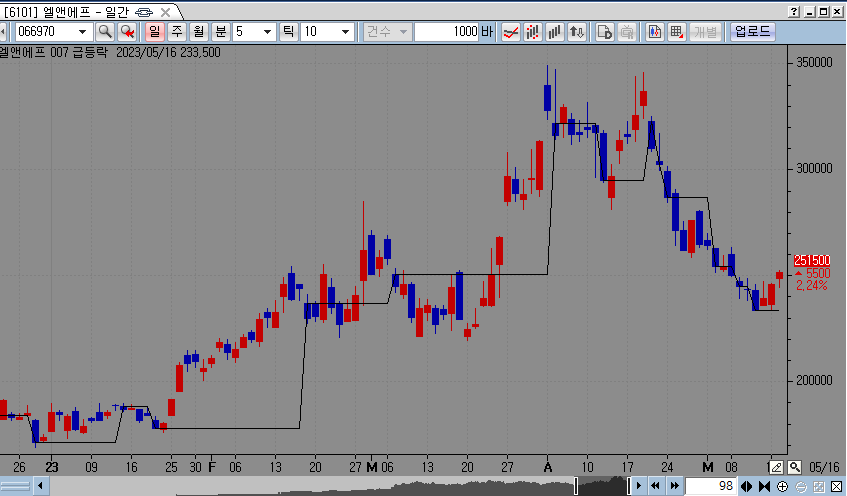Select the daily (일) chart period
Viewport: 847px width, 496px height.
click(x=155, y=32)
